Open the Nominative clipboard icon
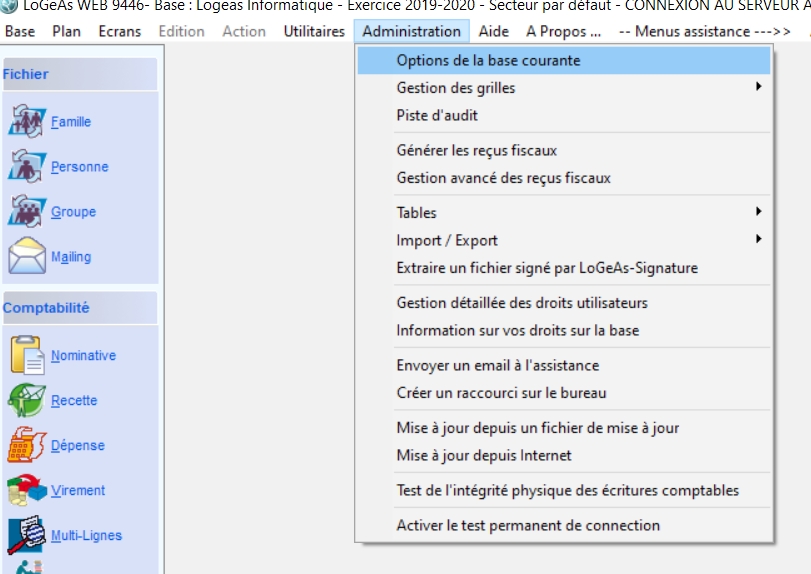This screenshot has height=574, width=811. [27, 355]
